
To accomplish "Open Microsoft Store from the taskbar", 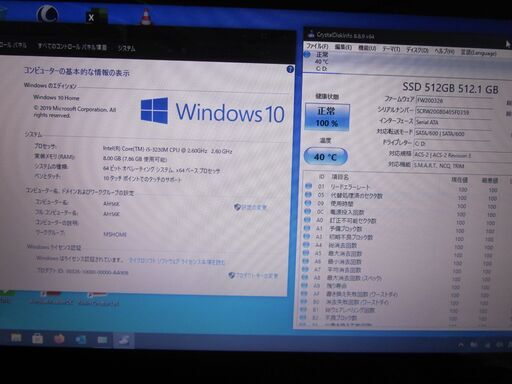I will pyautogui.click(x=37, y=339).
